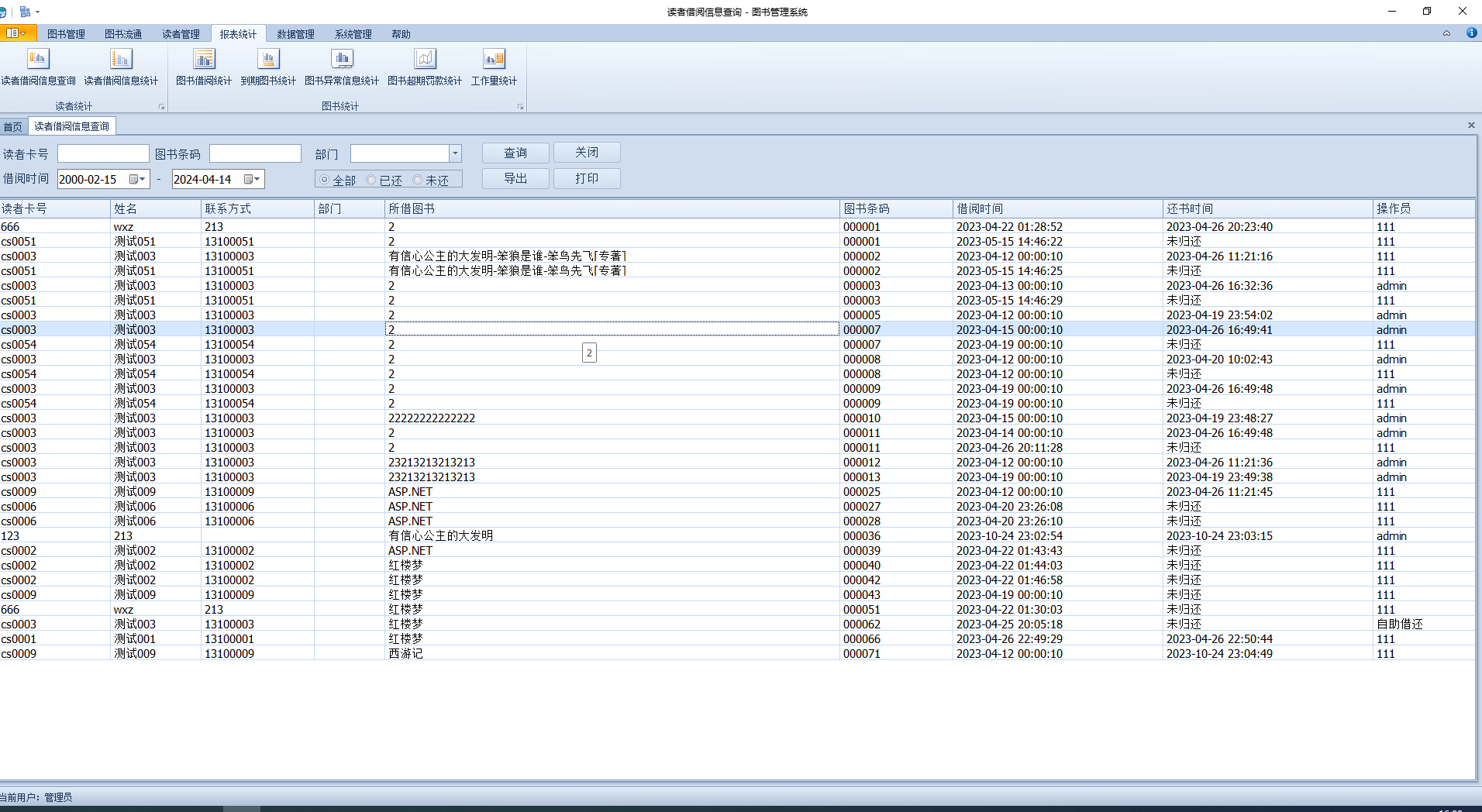Image resolution: width=1482 pixels, height=812 pixels.
Task: Open the end date 2024-04-14 calendar picker
Action: click(x=252, y=179)
